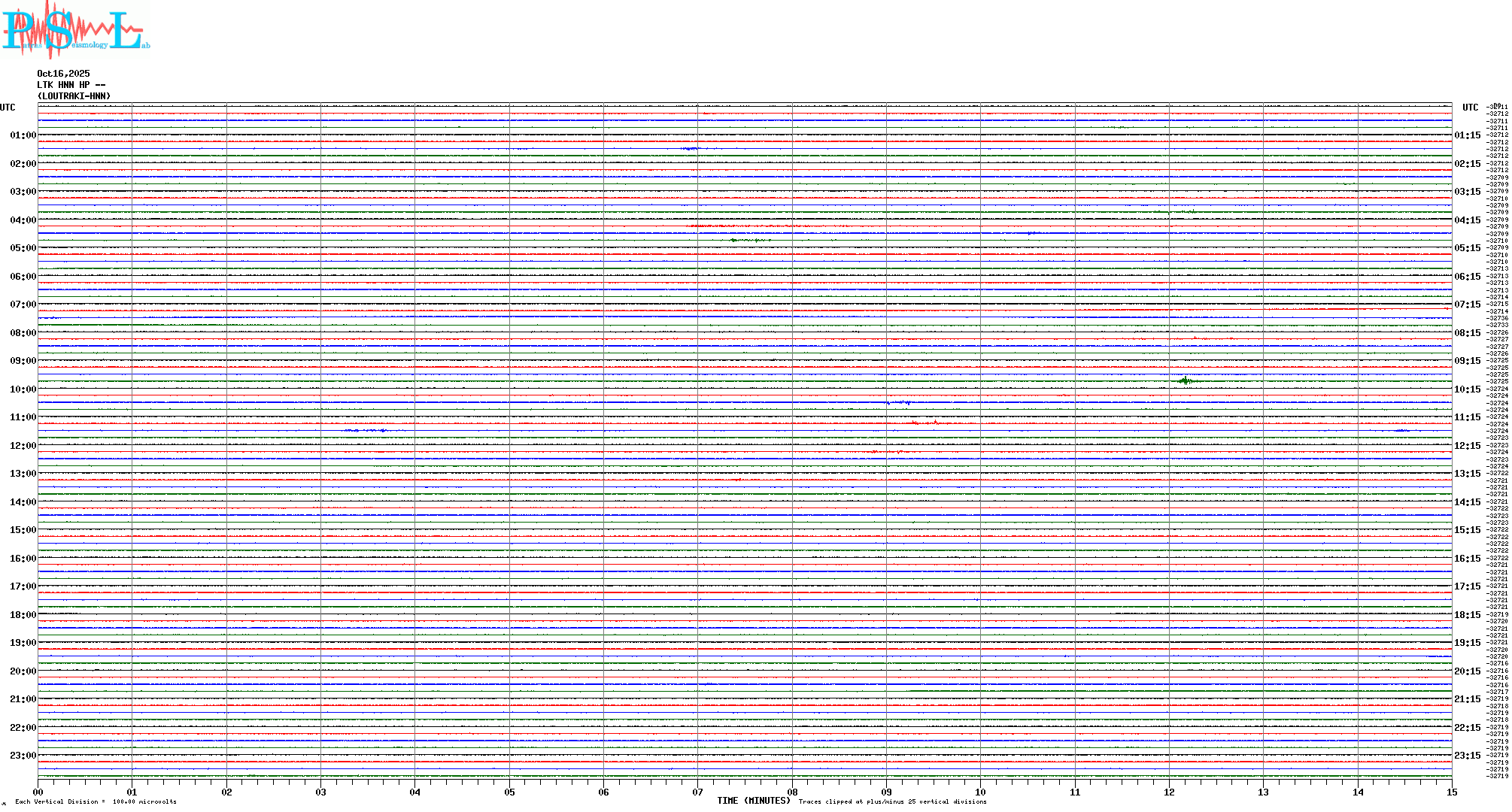Click the Oct16,2025 date label
Image resolution: width=1512 pixels, height=812 pixels.
tap(63, 74)
